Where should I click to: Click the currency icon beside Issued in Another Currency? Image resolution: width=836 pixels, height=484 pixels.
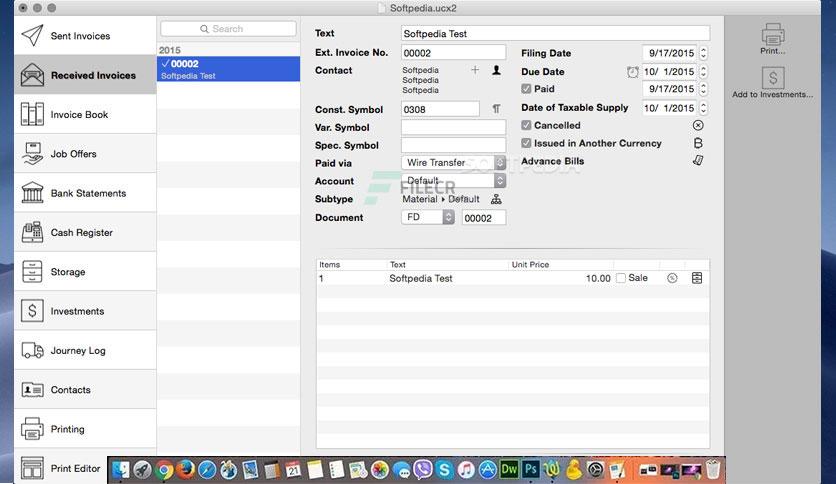click(698, 143)
